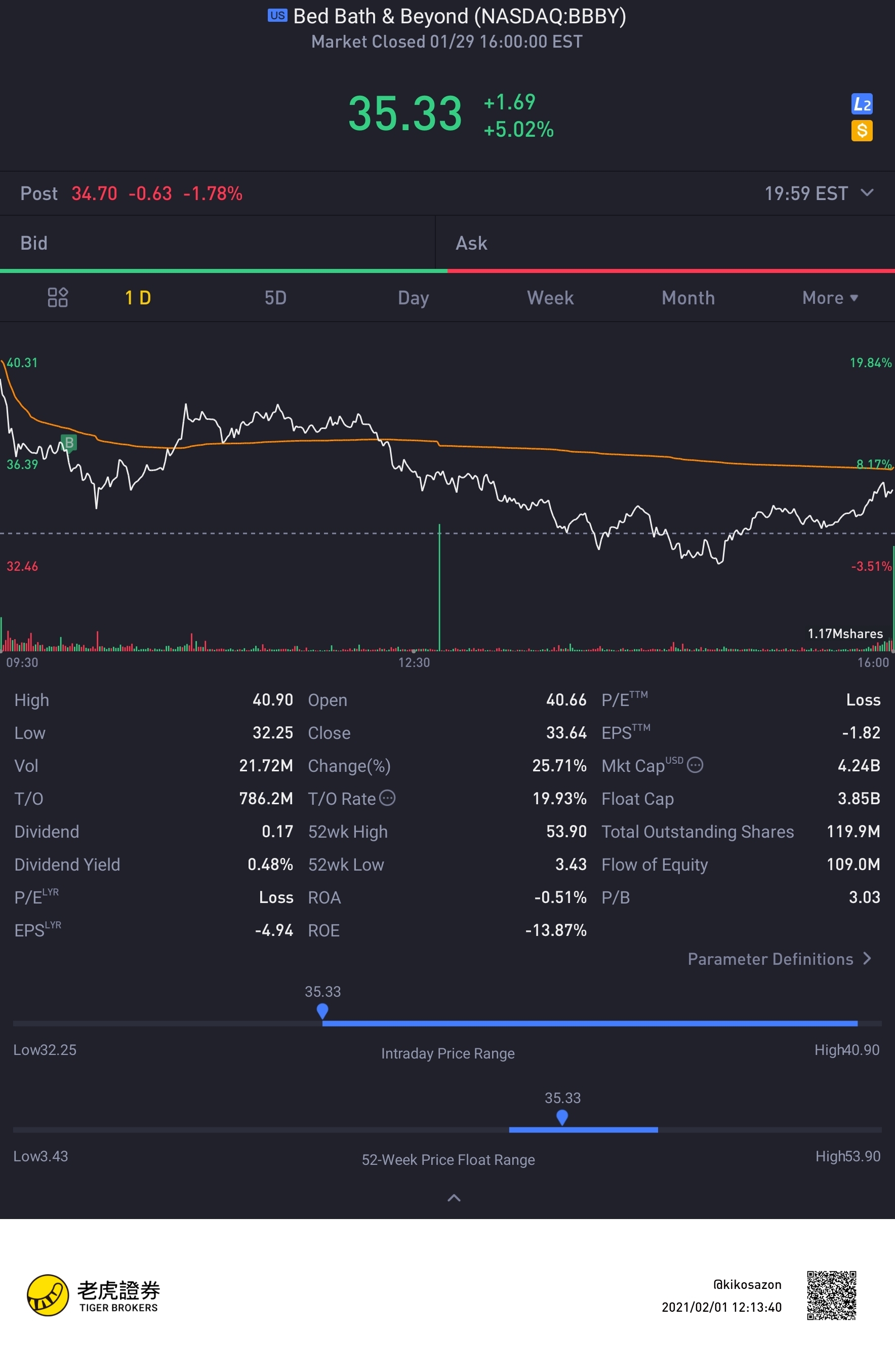The image size is (895, 1372).
Task: Tap the 40.31 chart axis label
Action: [x=22, y=363]
